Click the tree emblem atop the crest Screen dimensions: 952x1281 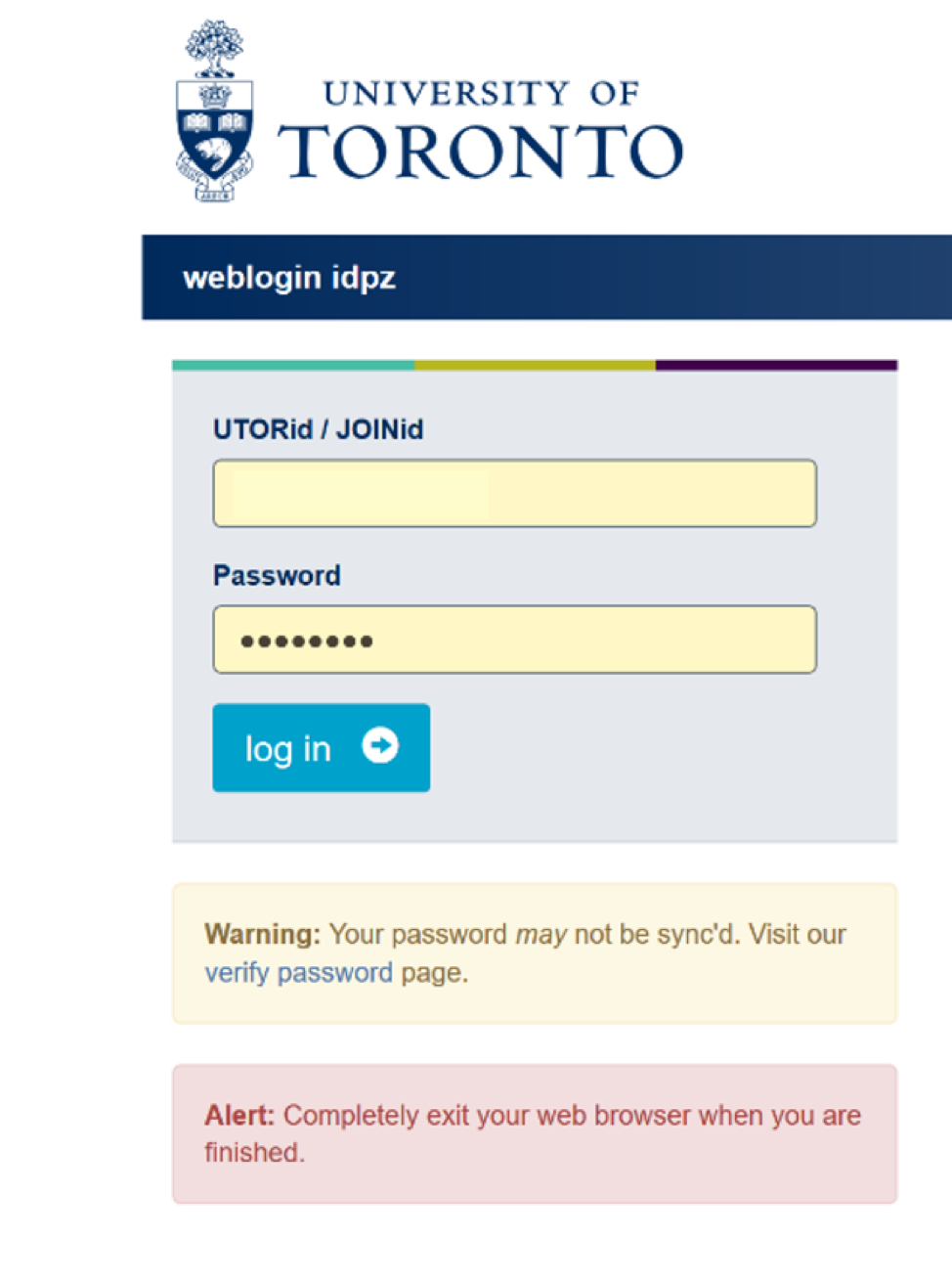coord(214,48)
